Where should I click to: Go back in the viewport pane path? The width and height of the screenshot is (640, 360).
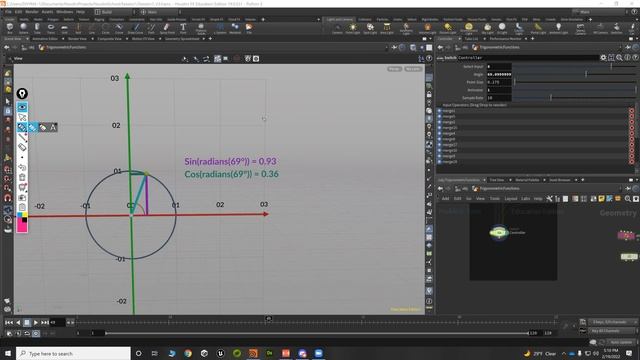[7, 47]
